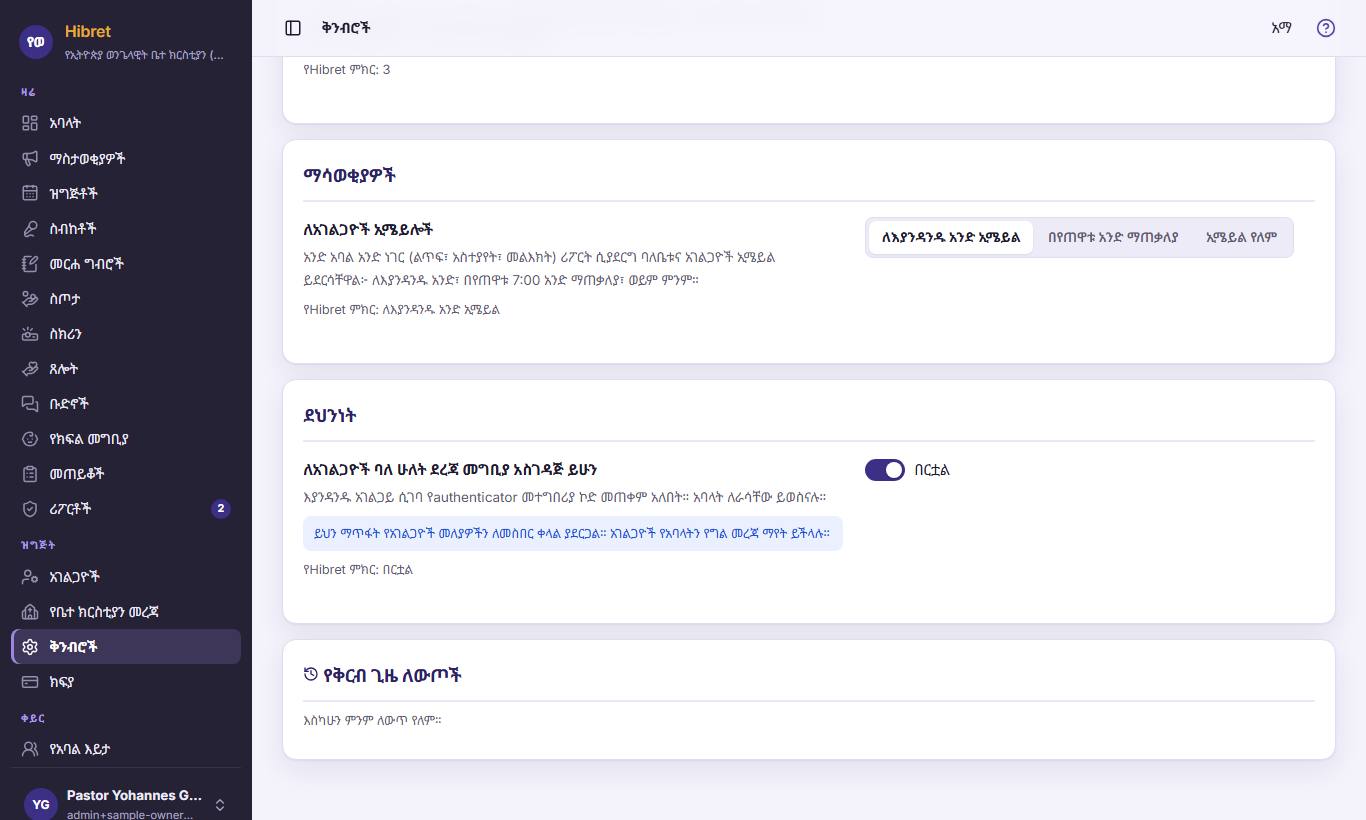Click the መጠይቆች clipboard icon
The width and height of the screenshot is (1366, 820).
click(30, 473)
